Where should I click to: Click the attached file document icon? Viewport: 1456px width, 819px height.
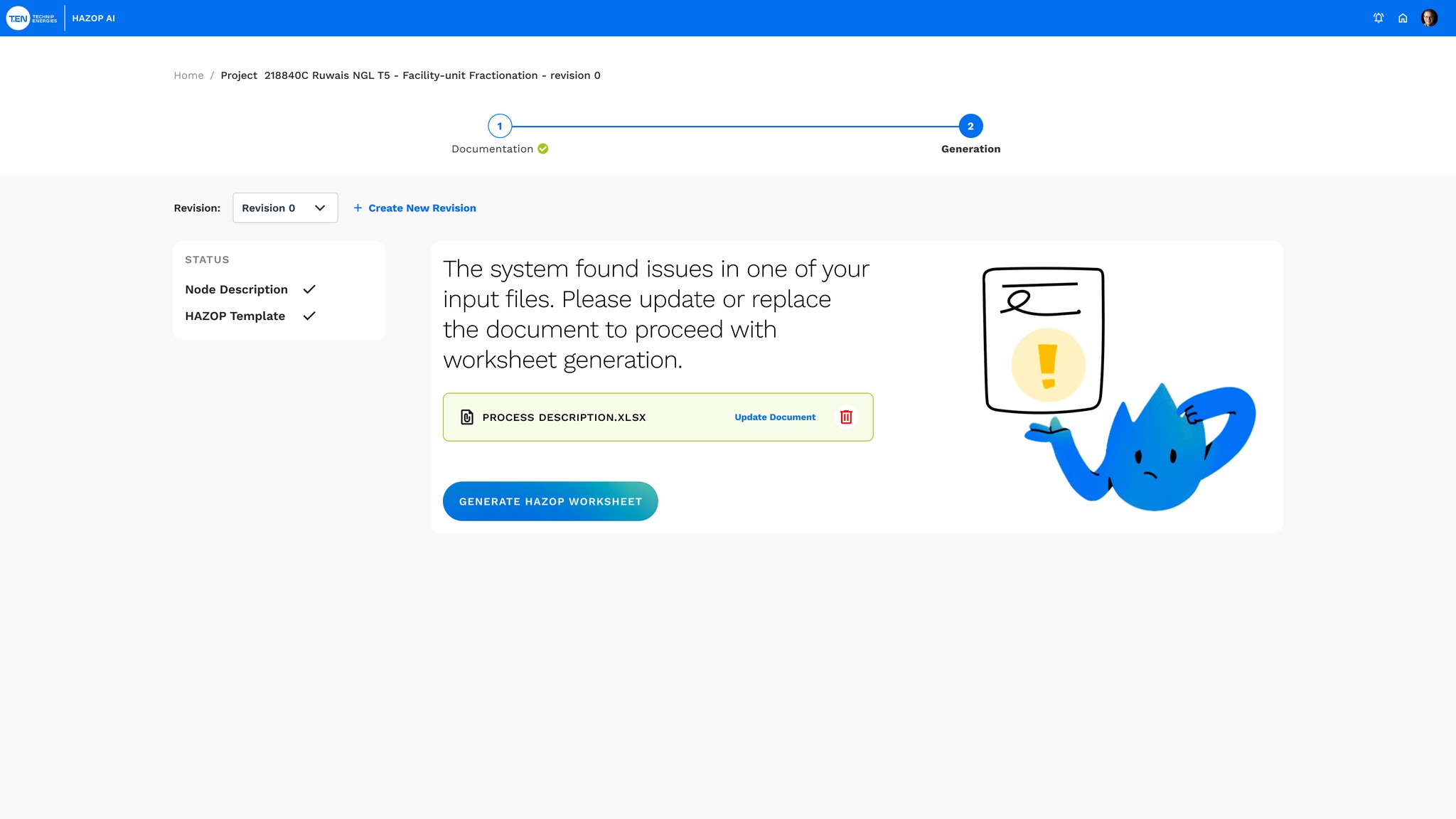pyautogui.click(x=467, y=417)
